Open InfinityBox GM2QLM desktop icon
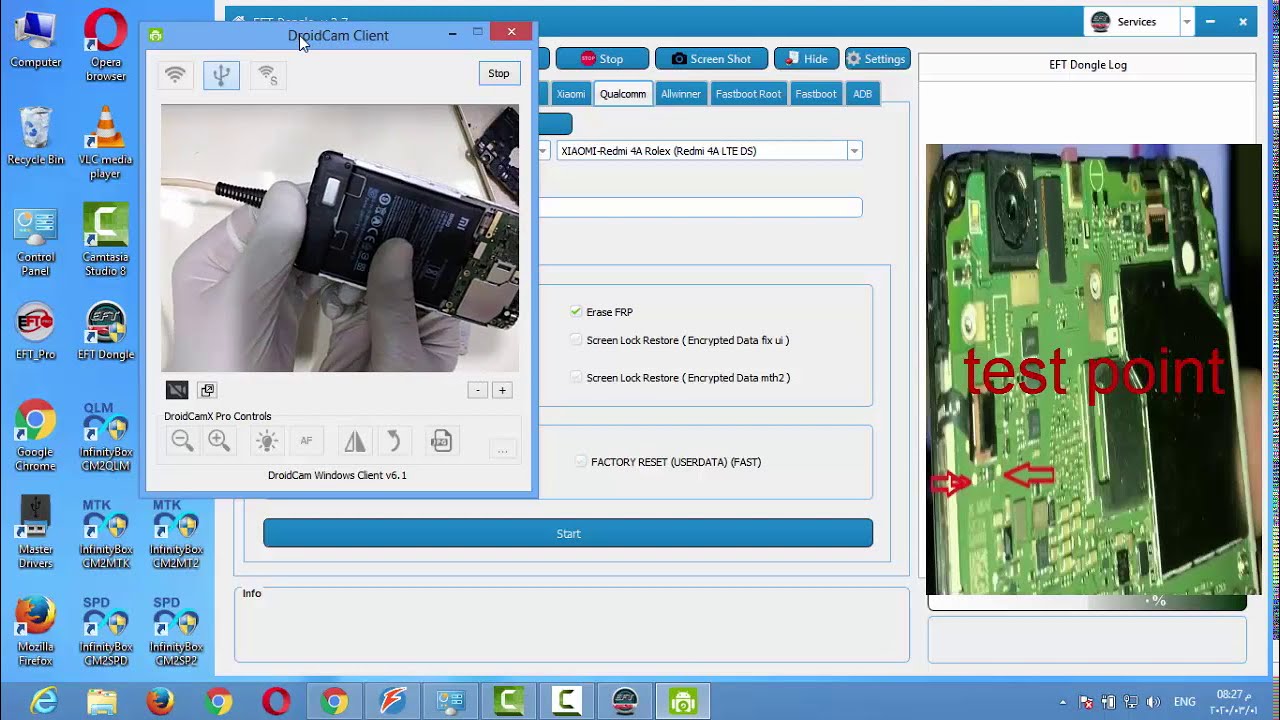This screenshot has height=720, width=1280. 106,436
